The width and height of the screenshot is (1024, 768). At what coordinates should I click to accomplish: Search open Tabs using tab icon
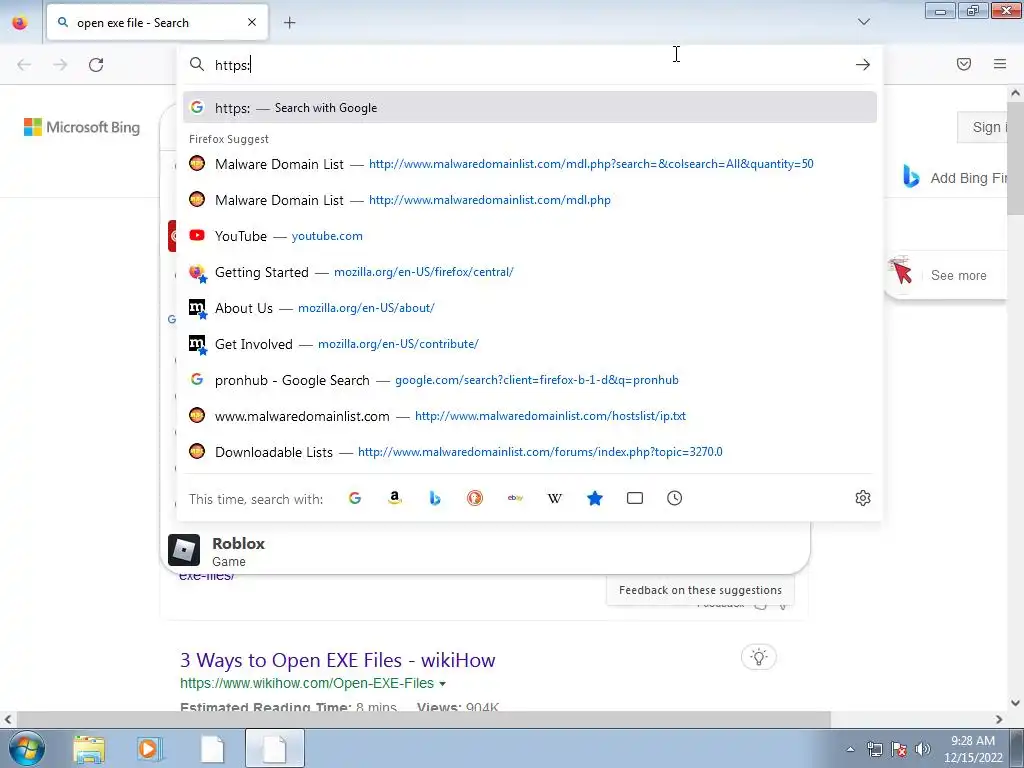[635, 498]
